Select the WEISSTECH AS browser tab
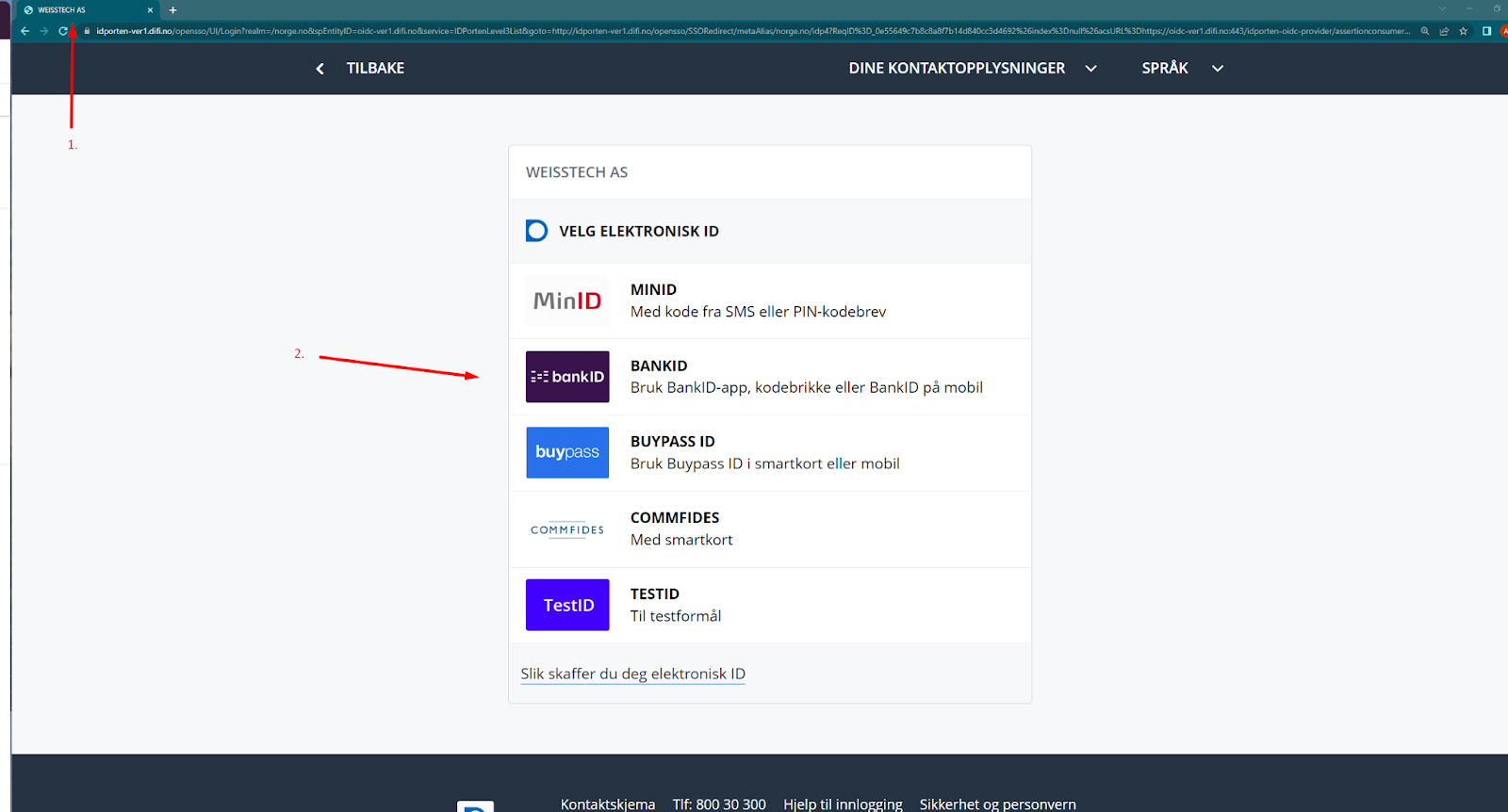1508x812 pixels. 87,10
